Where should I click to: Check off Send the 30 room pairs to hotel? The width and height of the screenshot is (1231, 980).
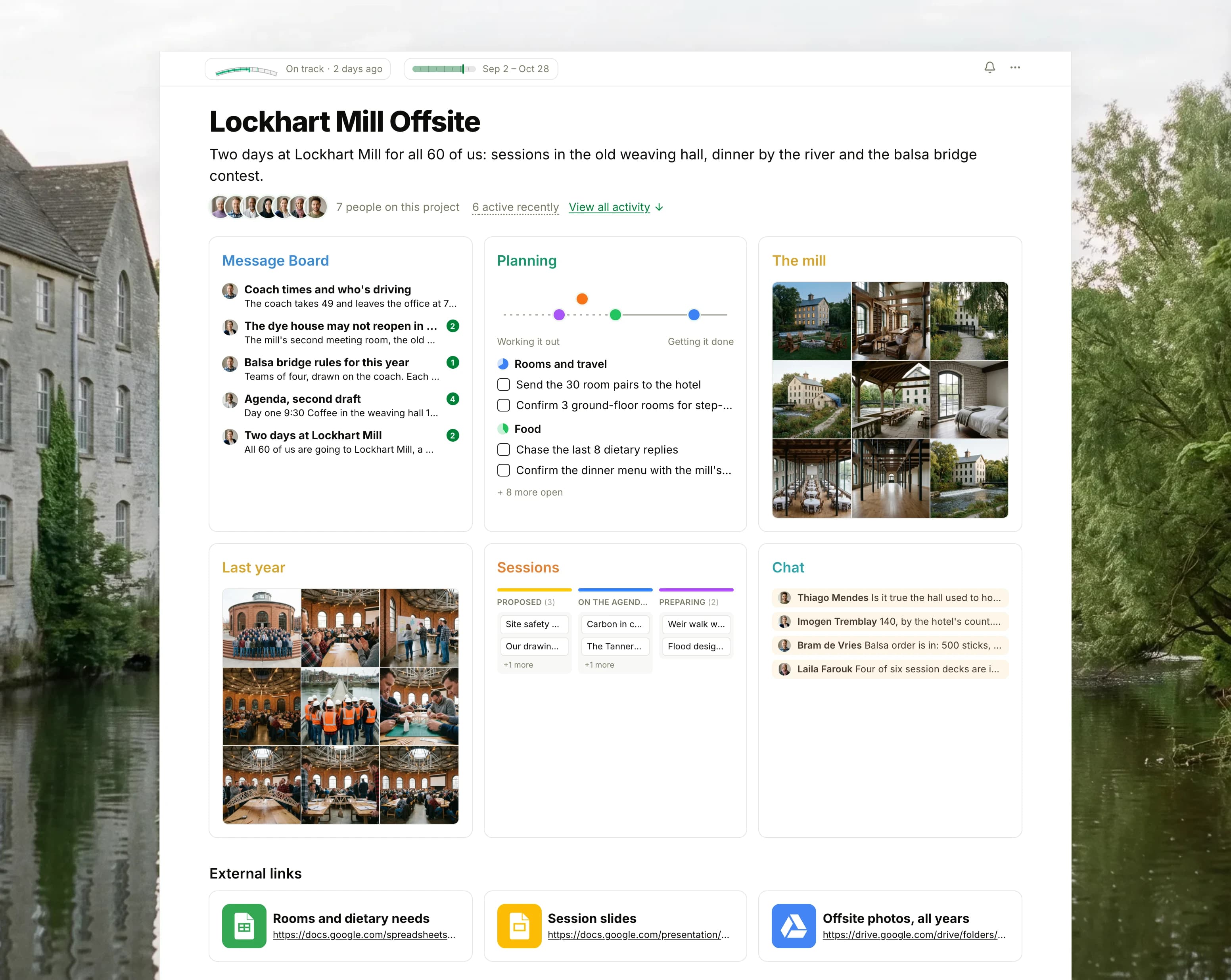click(x=504, y=385)
